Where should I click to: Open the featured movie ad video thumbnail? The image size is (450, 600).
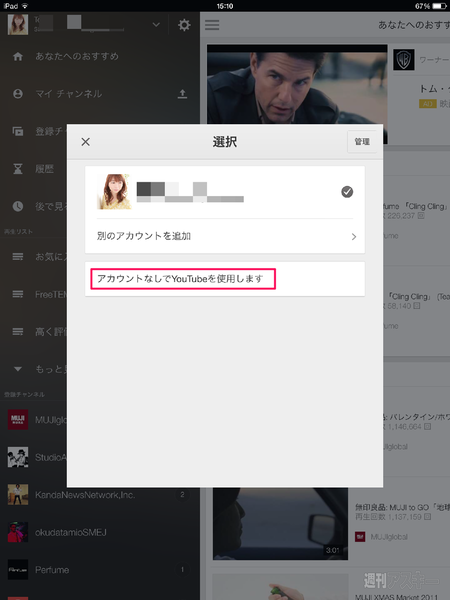click(x=297, y=84)
